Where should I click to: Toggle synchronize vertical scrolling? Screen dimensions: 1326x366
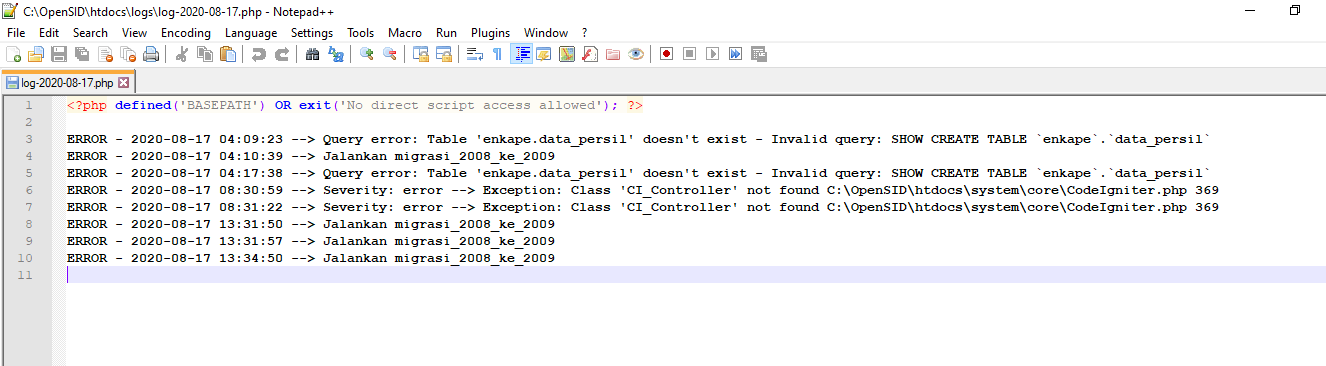(421, 54)
